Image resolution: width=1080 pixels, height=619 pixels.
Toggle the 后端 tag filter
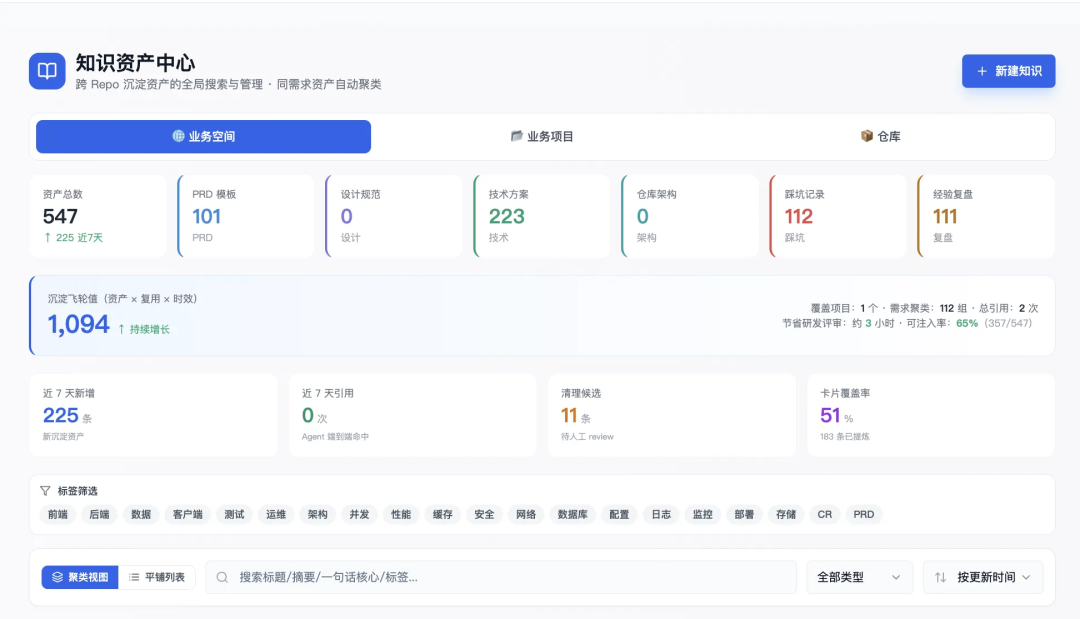click(99, 514)
